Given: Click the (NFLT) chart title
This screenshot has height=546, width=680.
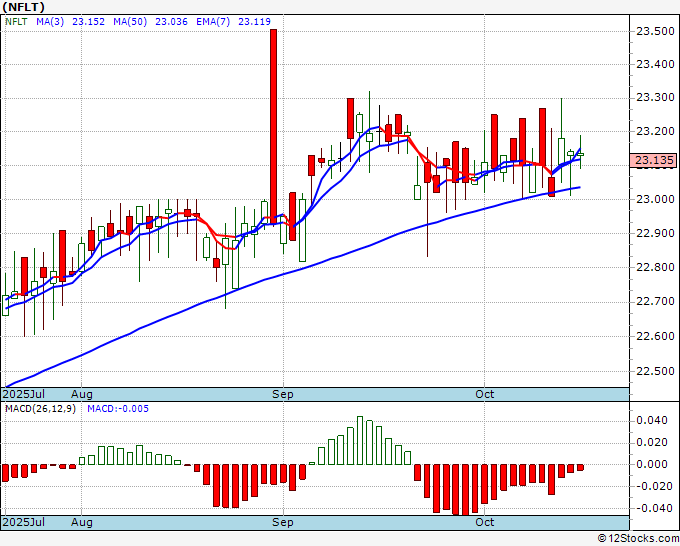Looking at the screenshot, I should click(23, 7).
